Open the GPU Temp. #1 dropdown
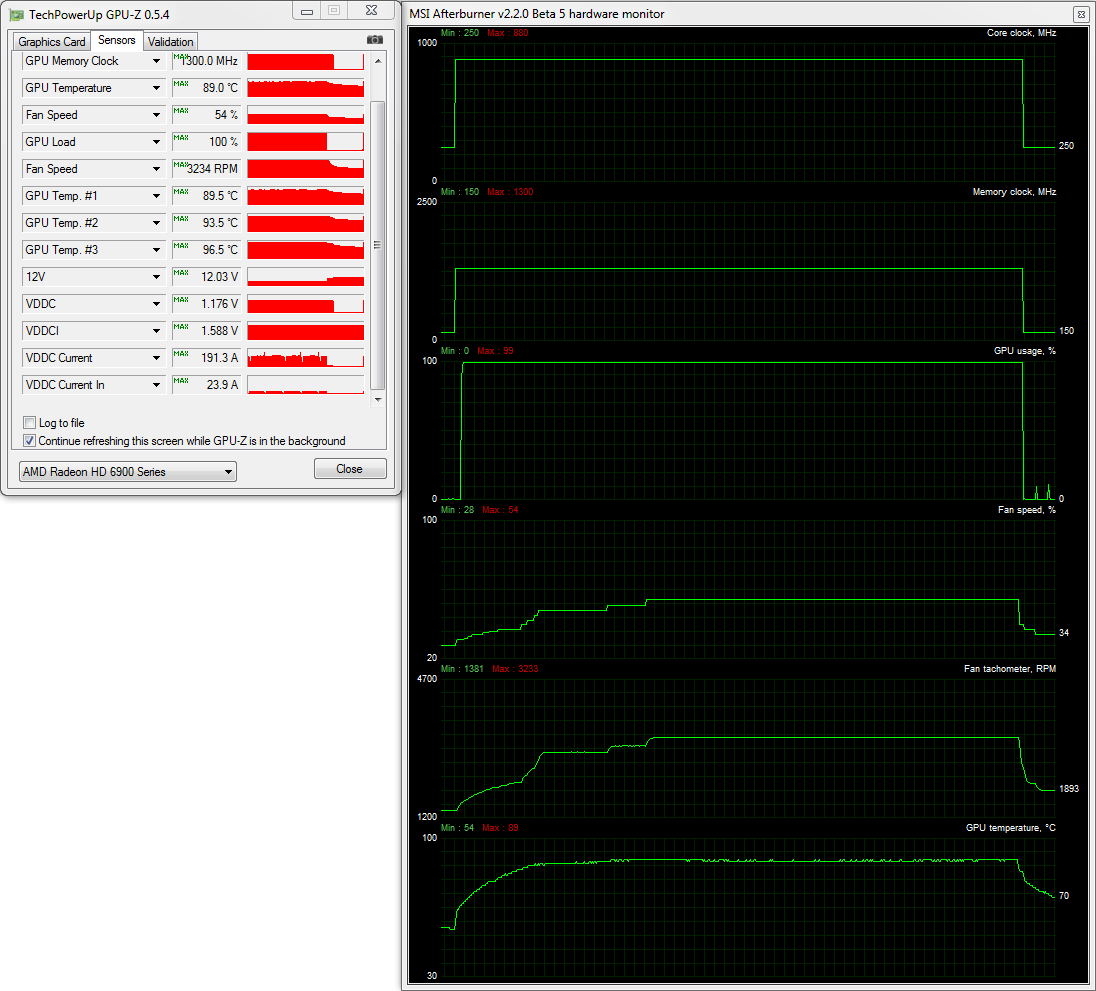1096x991 pixels. click(x=156, y=196)
